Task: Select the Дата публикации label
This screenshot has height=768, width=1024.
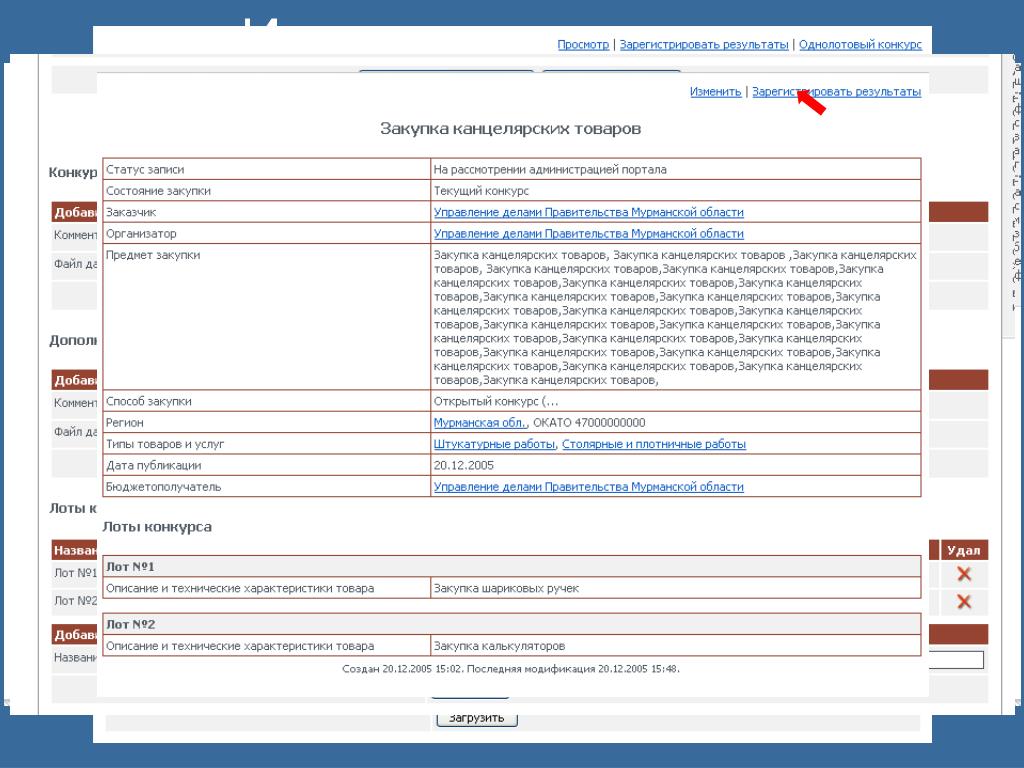Action: point(153,466)
